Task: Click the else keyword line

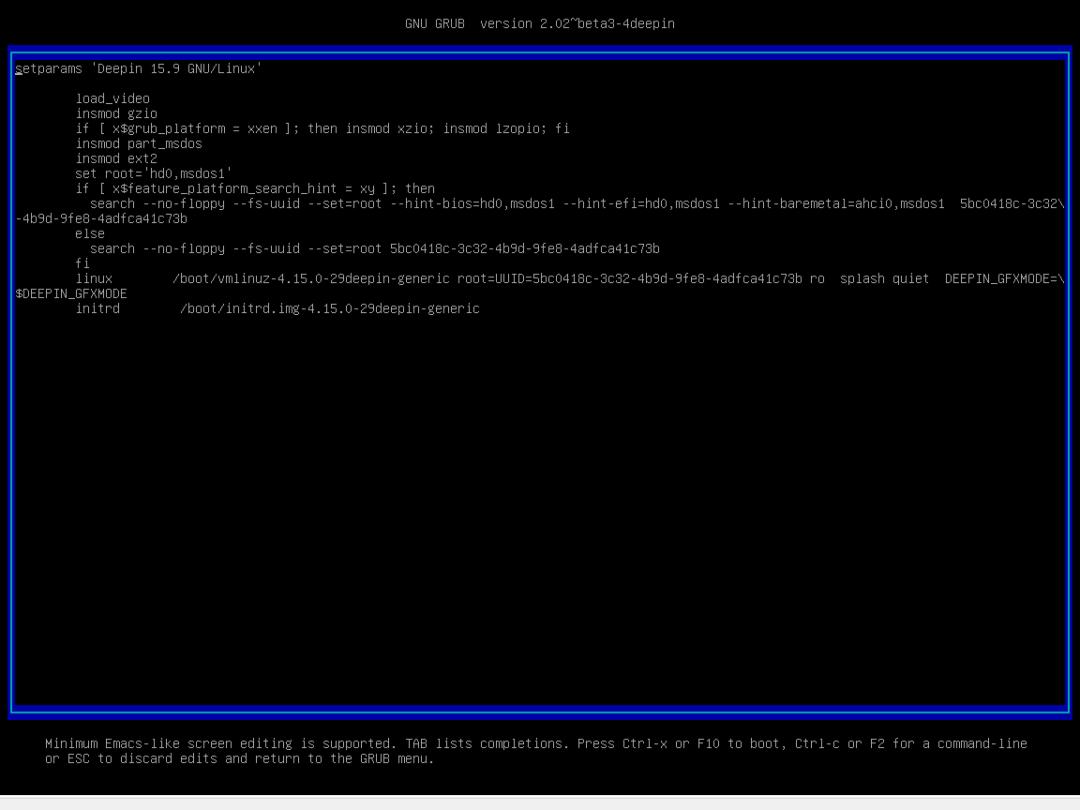Action: [x=90, y=234]
